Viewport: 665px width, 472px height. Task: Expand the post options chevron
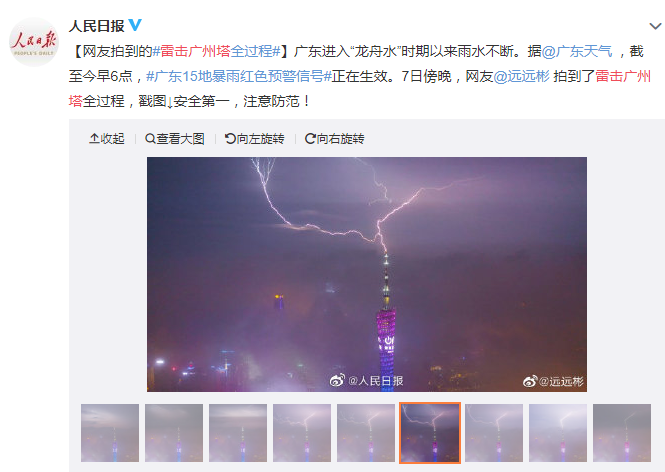655,26
